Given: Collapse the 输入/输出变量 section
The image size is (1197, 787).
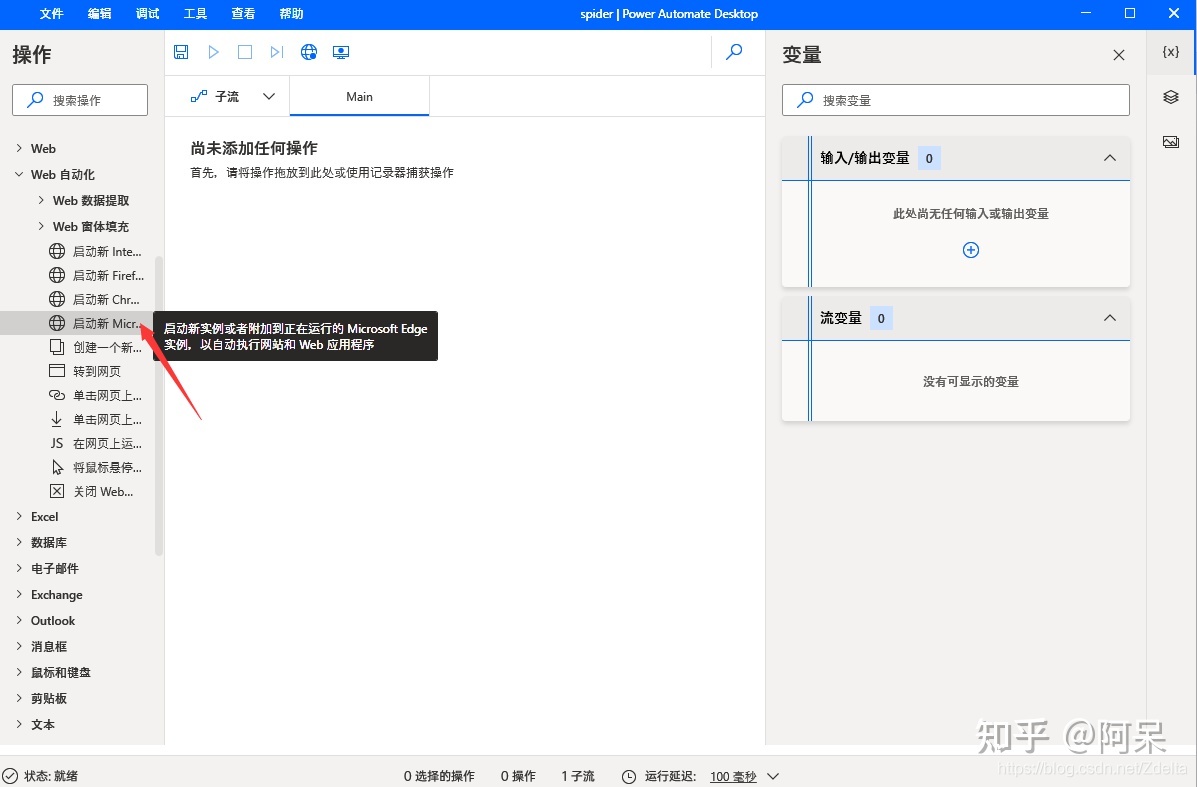Looking at the screenshot, I should (1110, 158).
